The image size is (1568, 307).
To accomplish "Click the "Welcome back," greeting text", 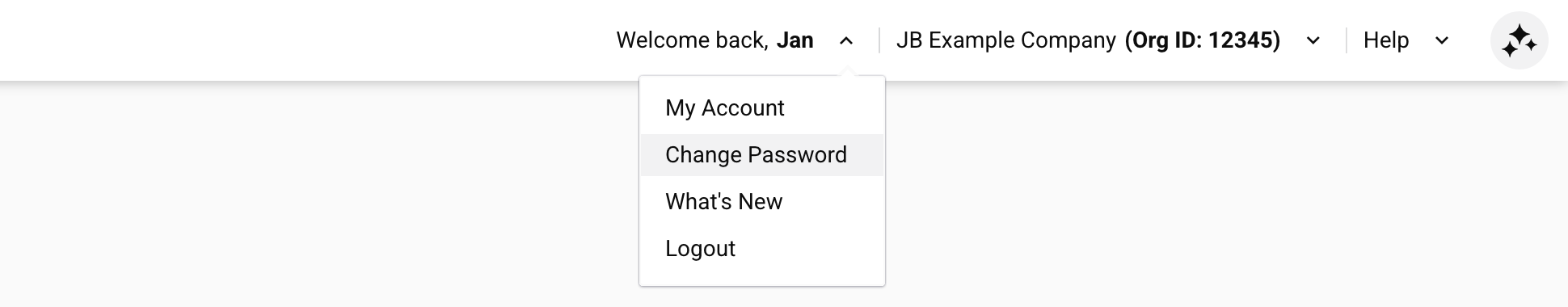I will pos(692,40).
